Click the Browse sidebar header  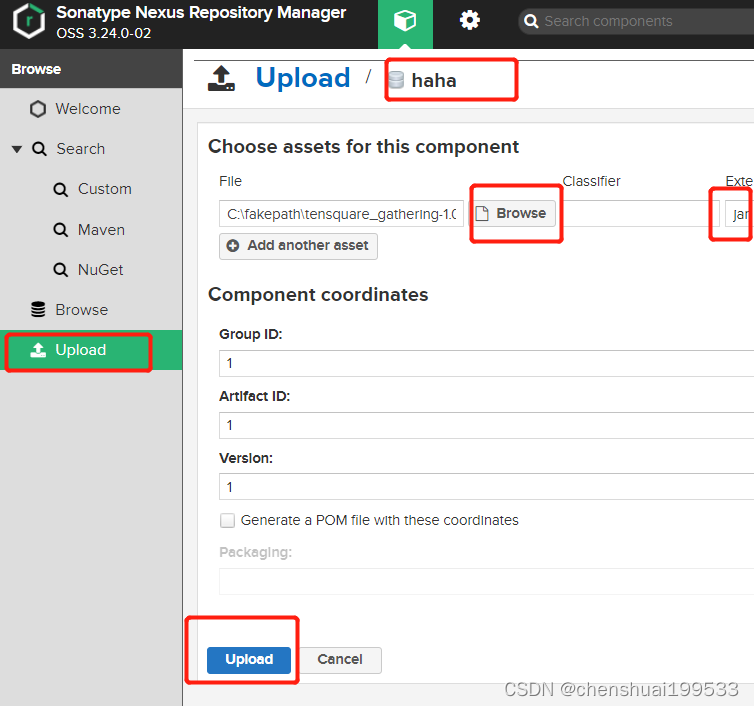tap(91, 69)
